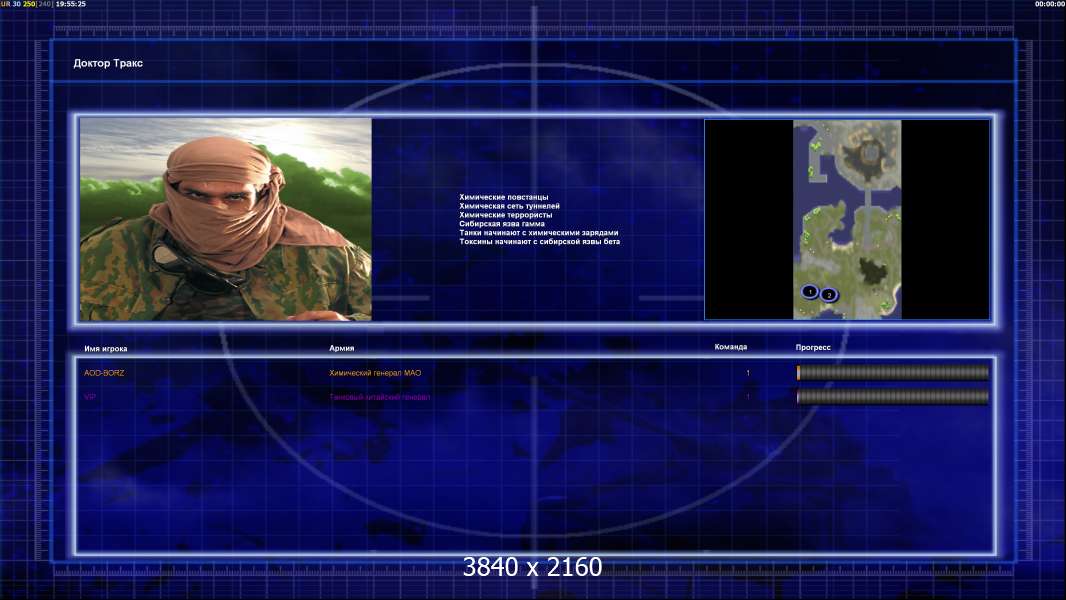Click the "Армия" column header
The width and height of the screenshot is (1066, 600).
tap(341, 348)
